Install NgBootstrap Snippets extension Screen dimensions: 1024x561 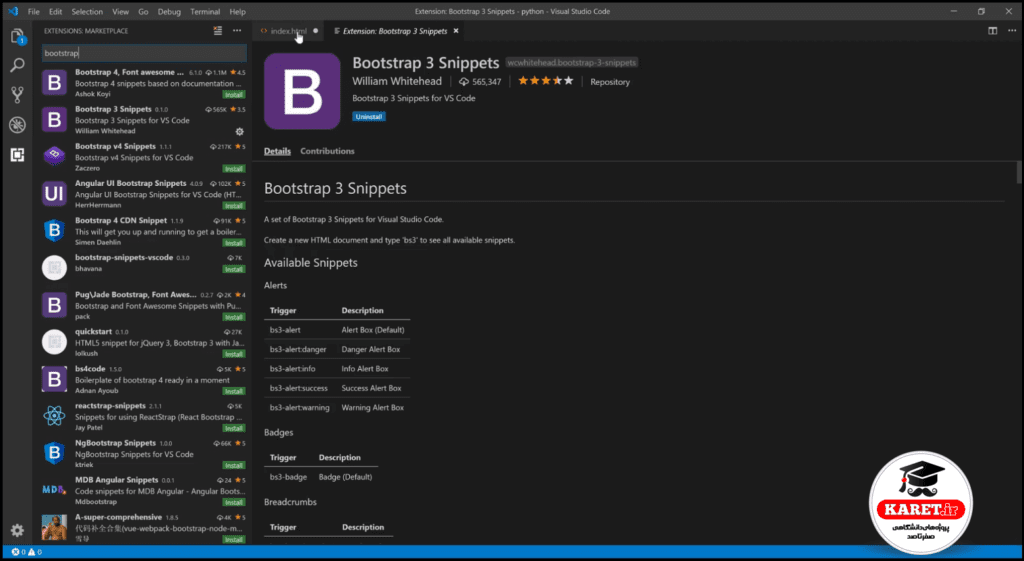pos(234,466)
